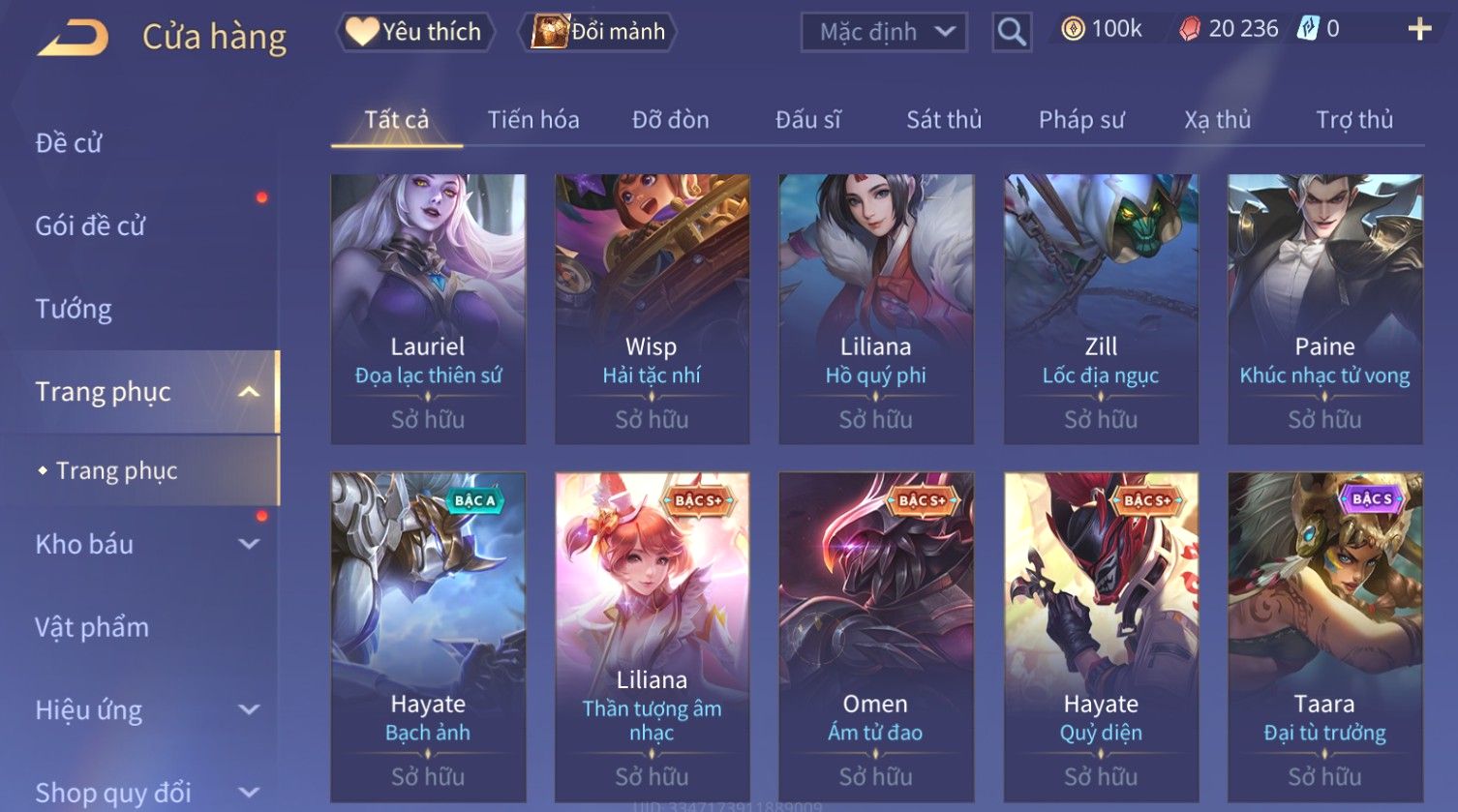
Task: Collapse the Trang phục sidebar section
Action: [249, 392]
